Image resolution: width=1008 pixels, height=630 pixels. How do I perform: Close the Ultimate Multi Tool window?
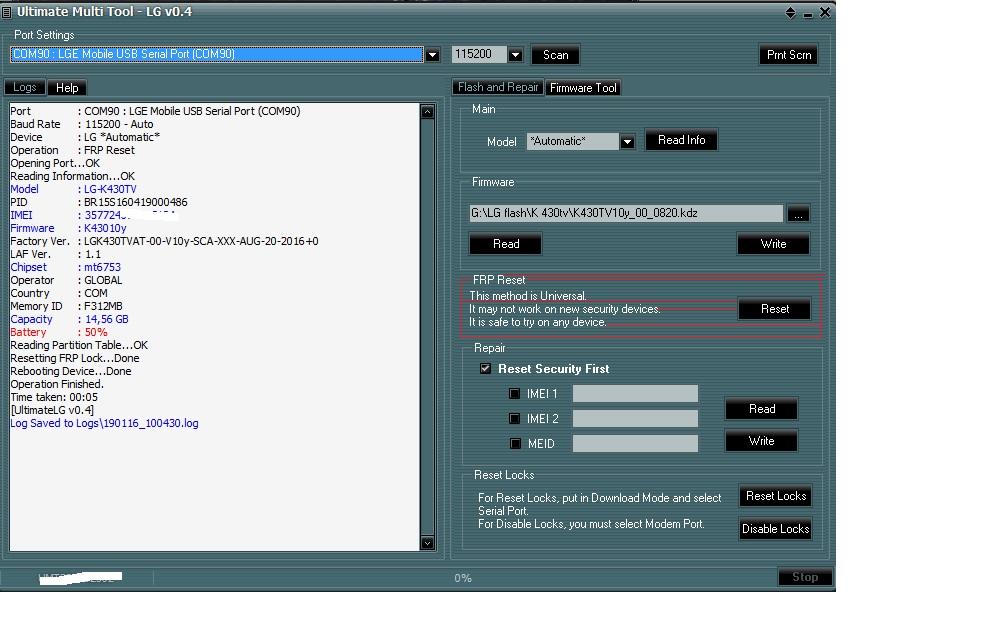(825, 12)
